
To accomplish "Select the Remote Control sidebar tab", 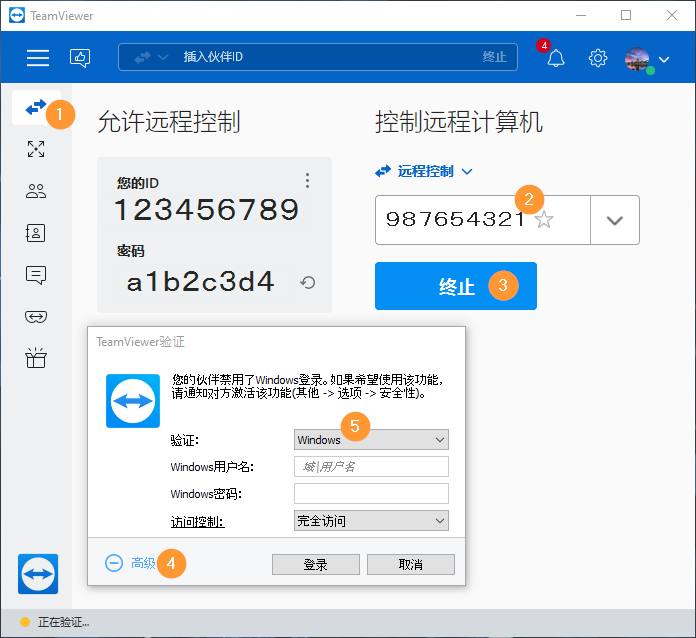I will pos(36,107).
